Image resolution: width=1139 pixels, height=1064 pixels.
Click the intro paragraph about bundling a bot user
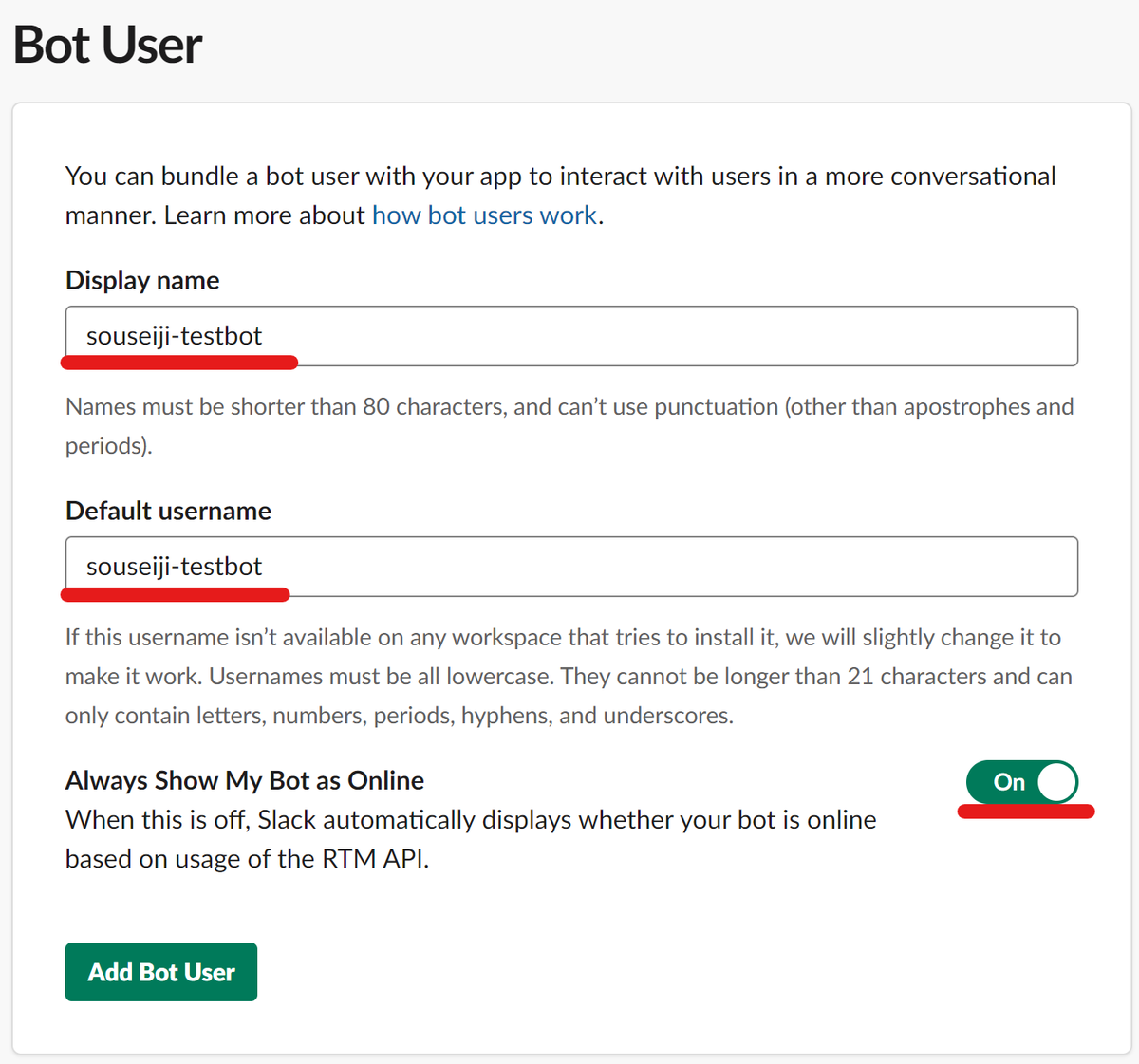560,196
